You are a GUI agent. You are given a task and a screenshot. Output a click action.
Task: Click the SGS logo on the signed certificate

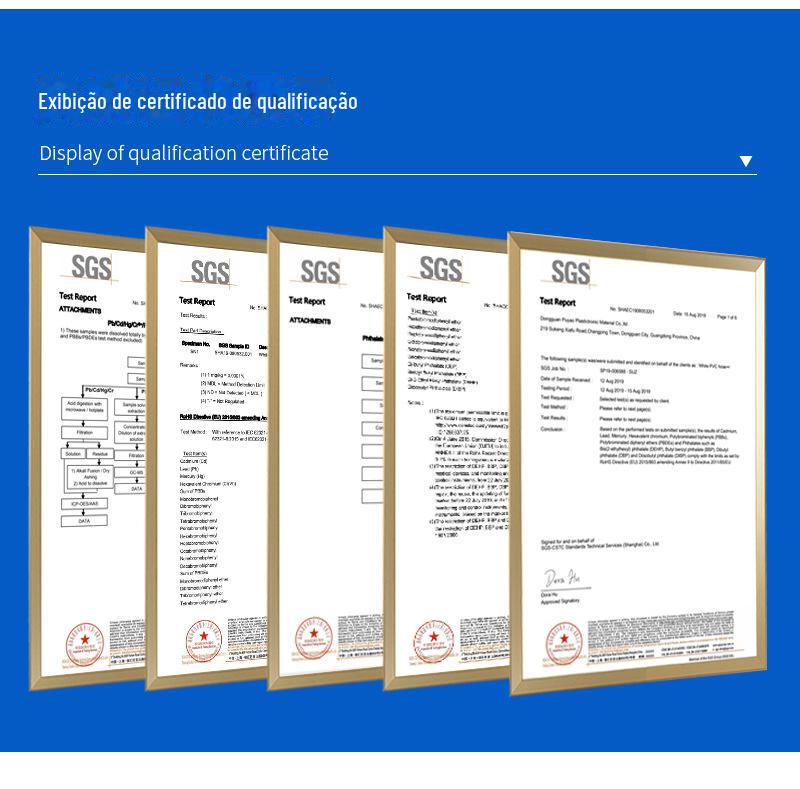(570, 273)
